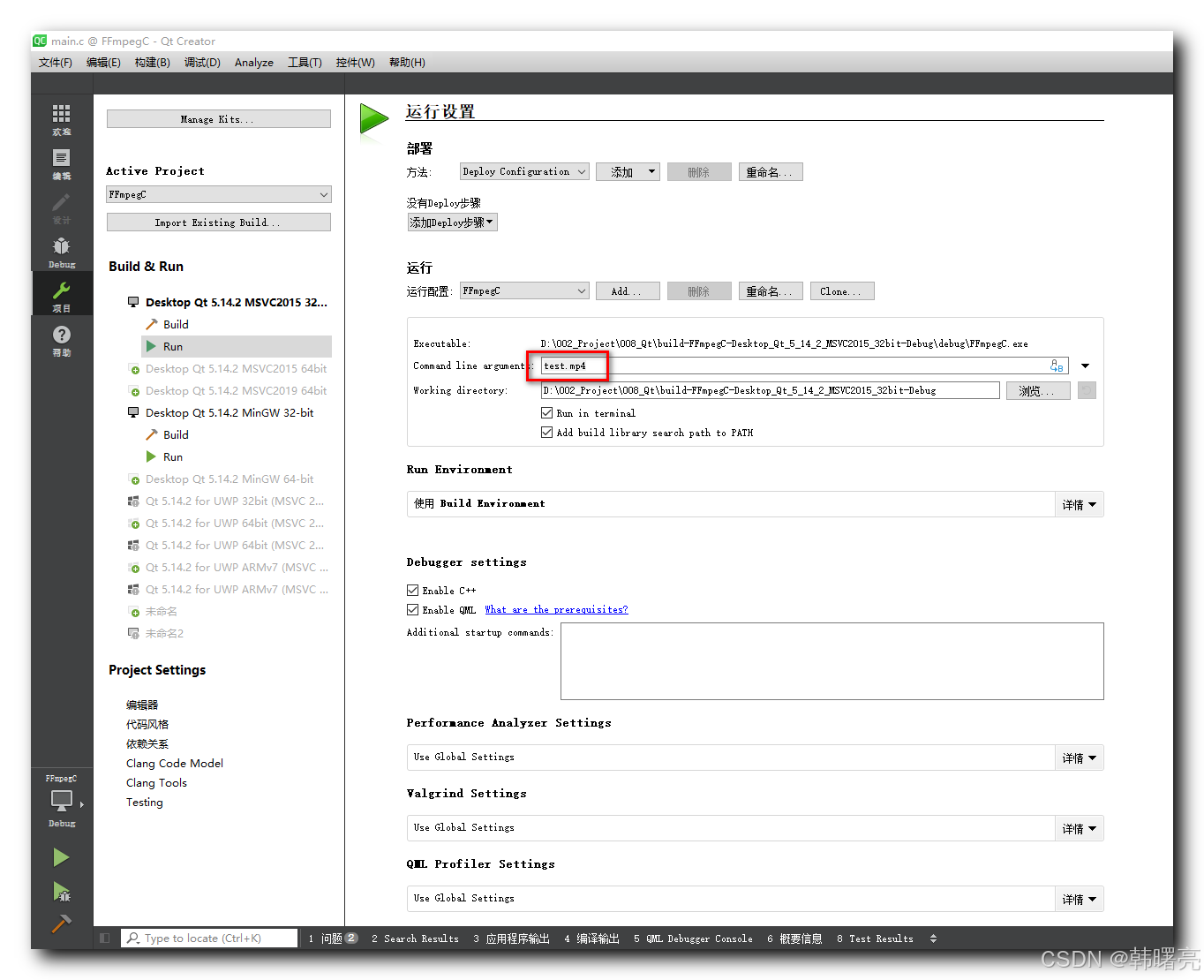Click the Manage Kits button
Screen dimensions: 1204x980
tap(219, 118)
